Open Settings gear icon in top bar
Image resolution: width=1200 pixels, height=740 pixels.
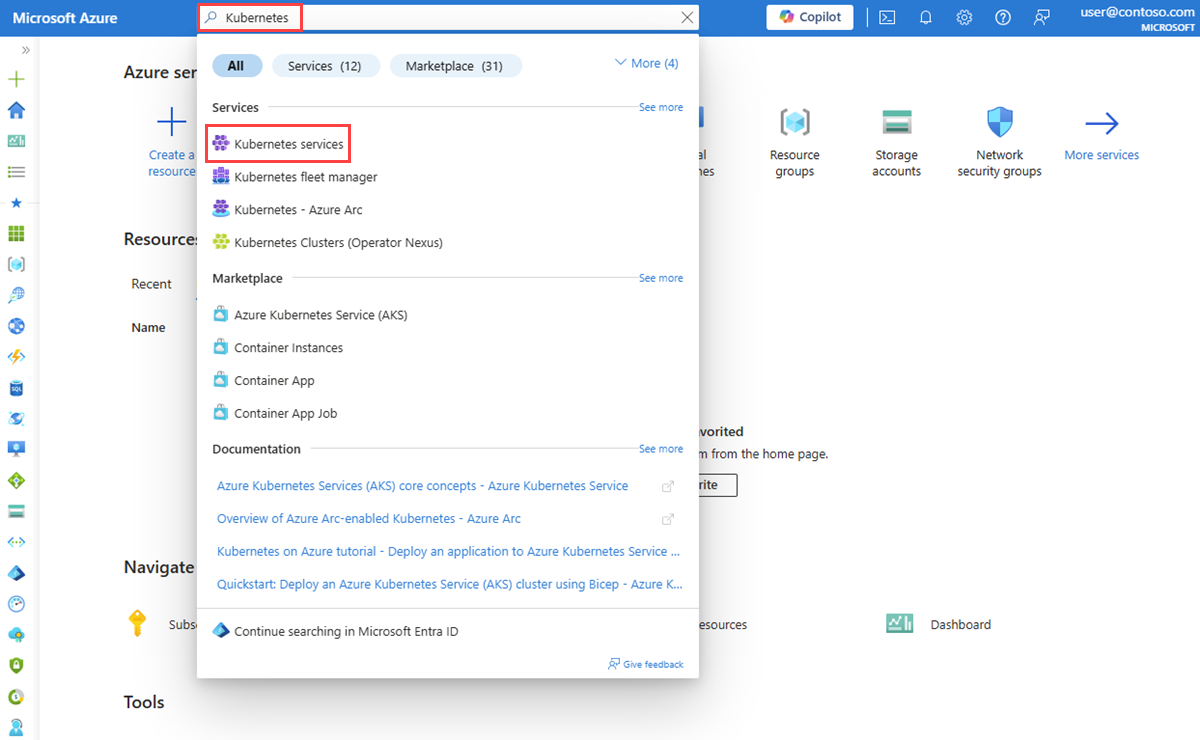pyautogui.click(x=964, y=18)
